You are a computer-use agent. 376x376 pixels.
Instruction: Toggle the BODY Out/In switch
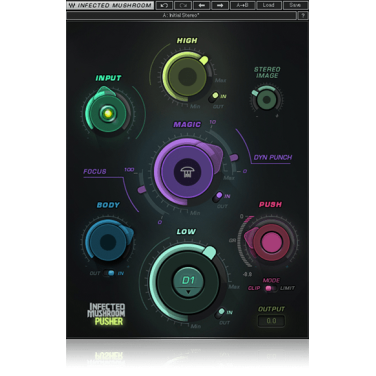(x=109, y=273)
